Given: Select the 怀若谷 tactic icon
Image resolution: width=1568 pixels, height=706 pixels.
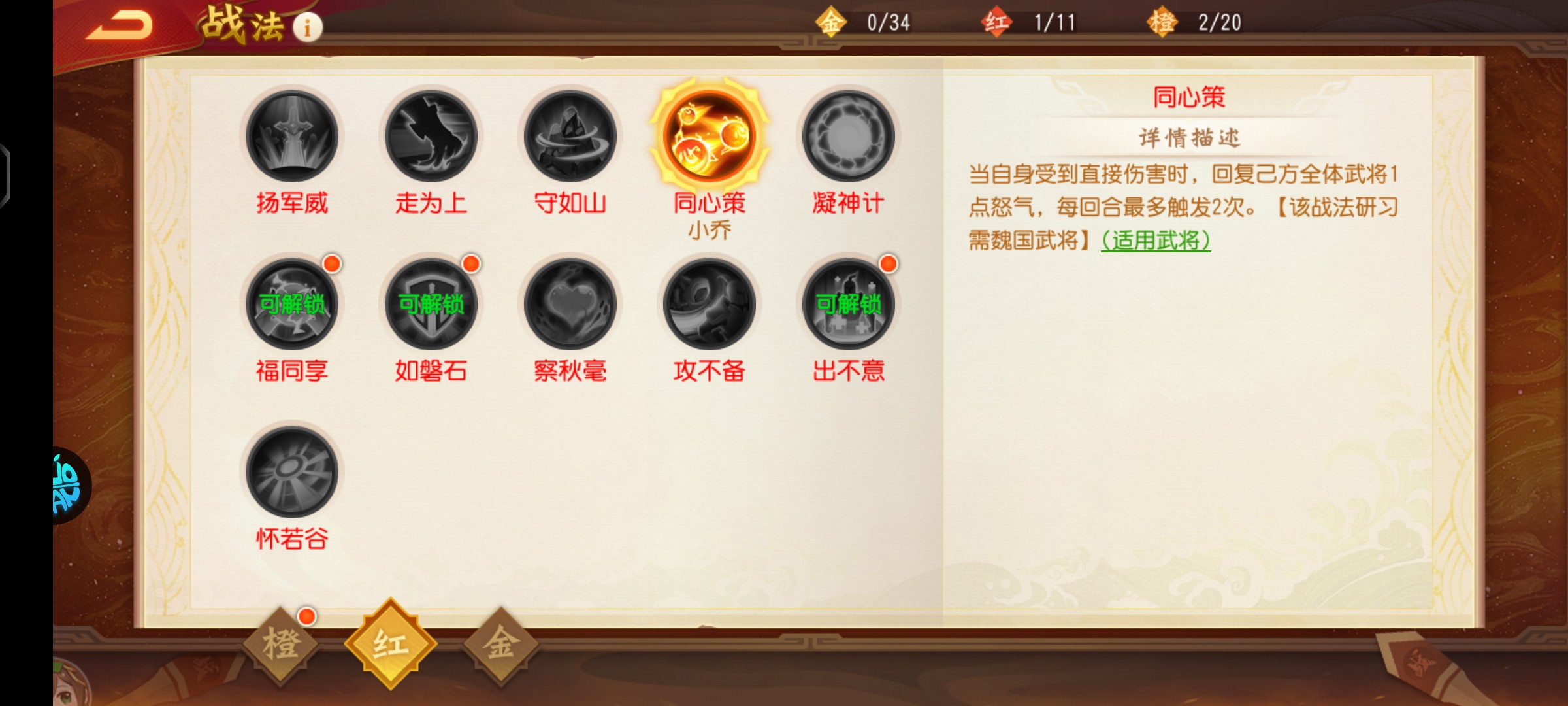Looking at the screenshot, I should point(291,472).
